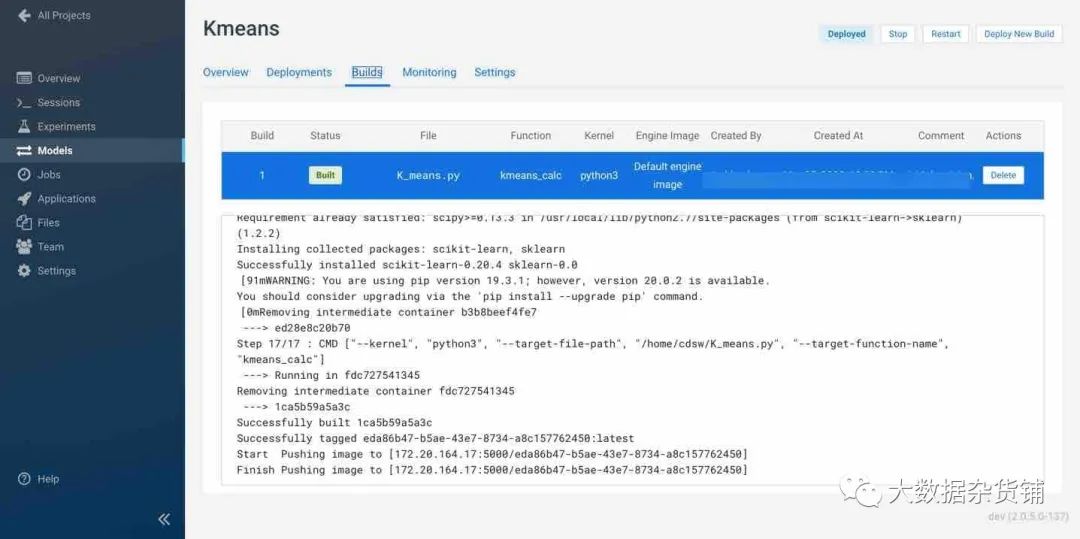This screenshot has width=1080, height=539.
Task: Click Deploy New Build button
Action: (1019, 34)
